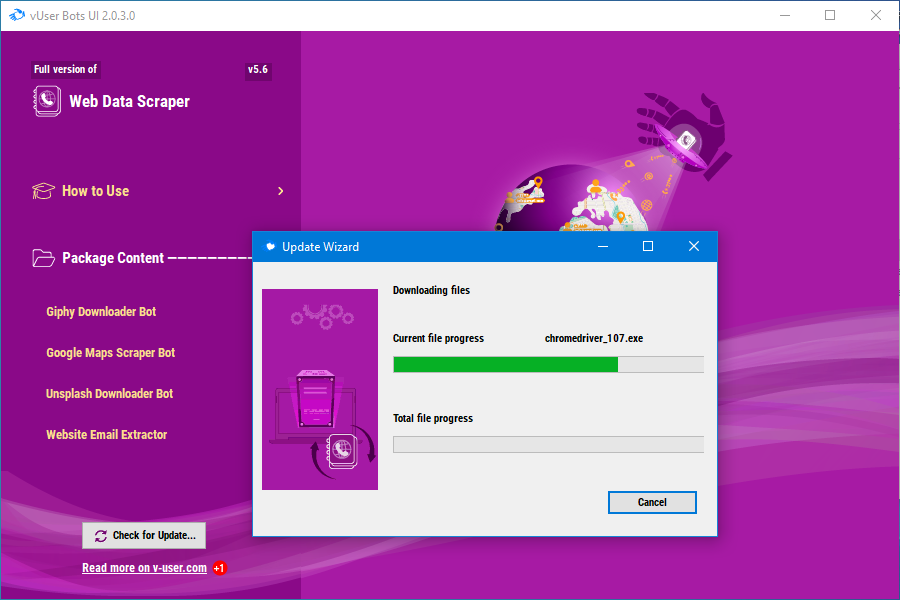Close the Update Wizard dialog

click(694, 246)
